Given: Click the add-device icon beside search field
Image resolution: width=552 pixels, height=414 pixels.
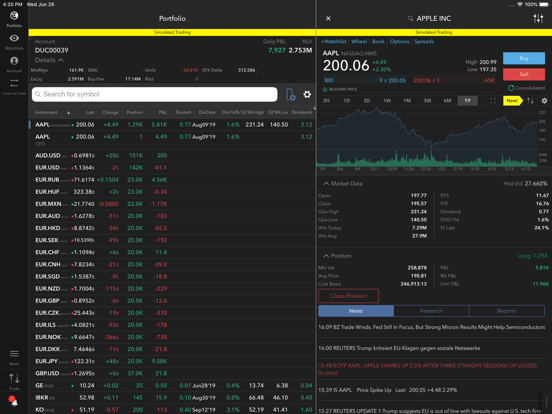Looking at the screenshot, I should pyautogui.click(x=290, y=94).
